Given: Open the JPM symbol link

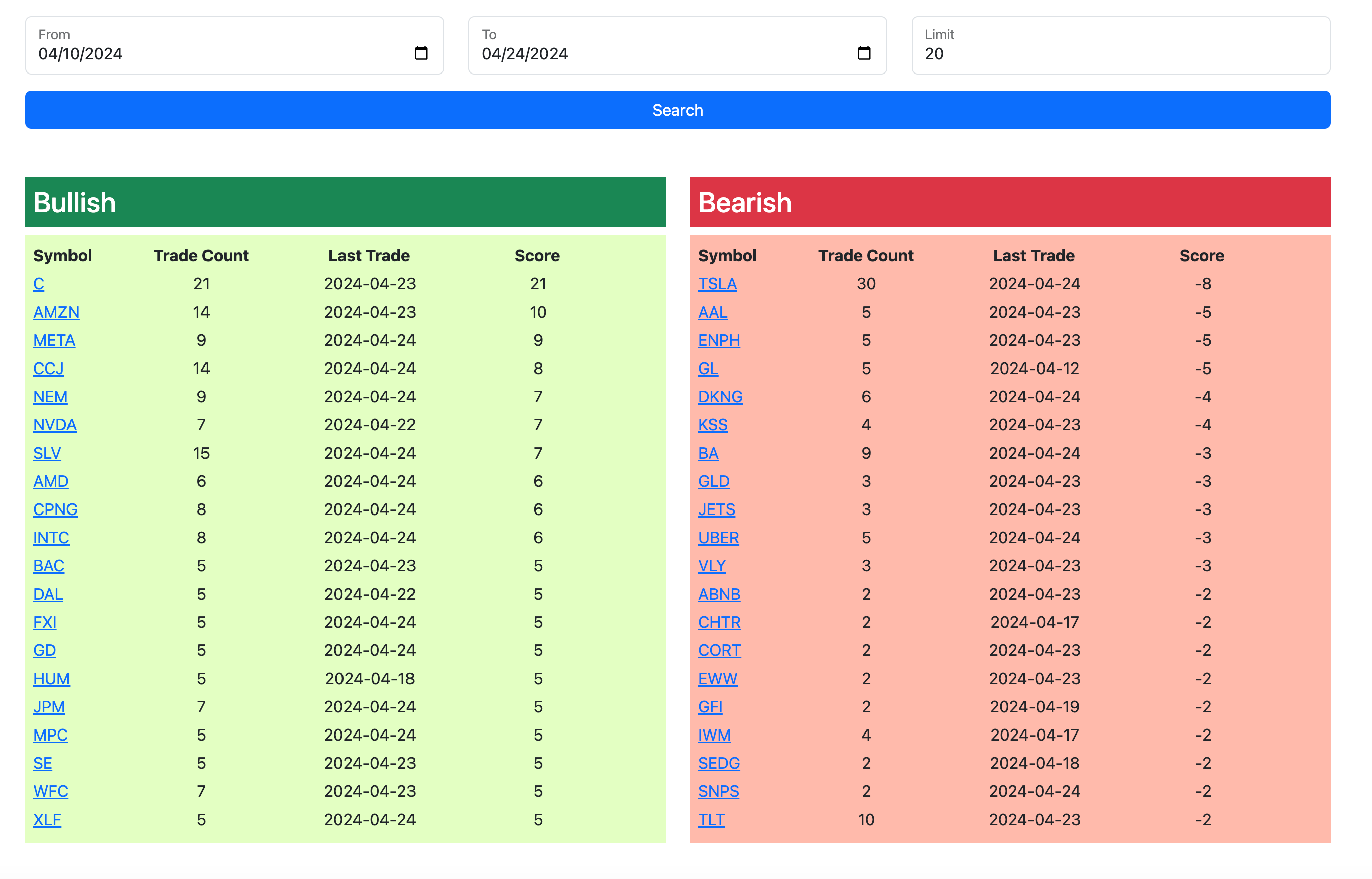Looking at the screenshot, I should point(49,707).
